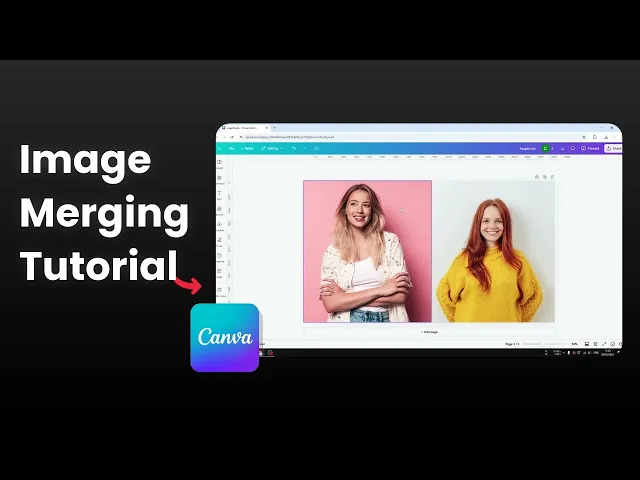Click the Add page button

(429, 332)
